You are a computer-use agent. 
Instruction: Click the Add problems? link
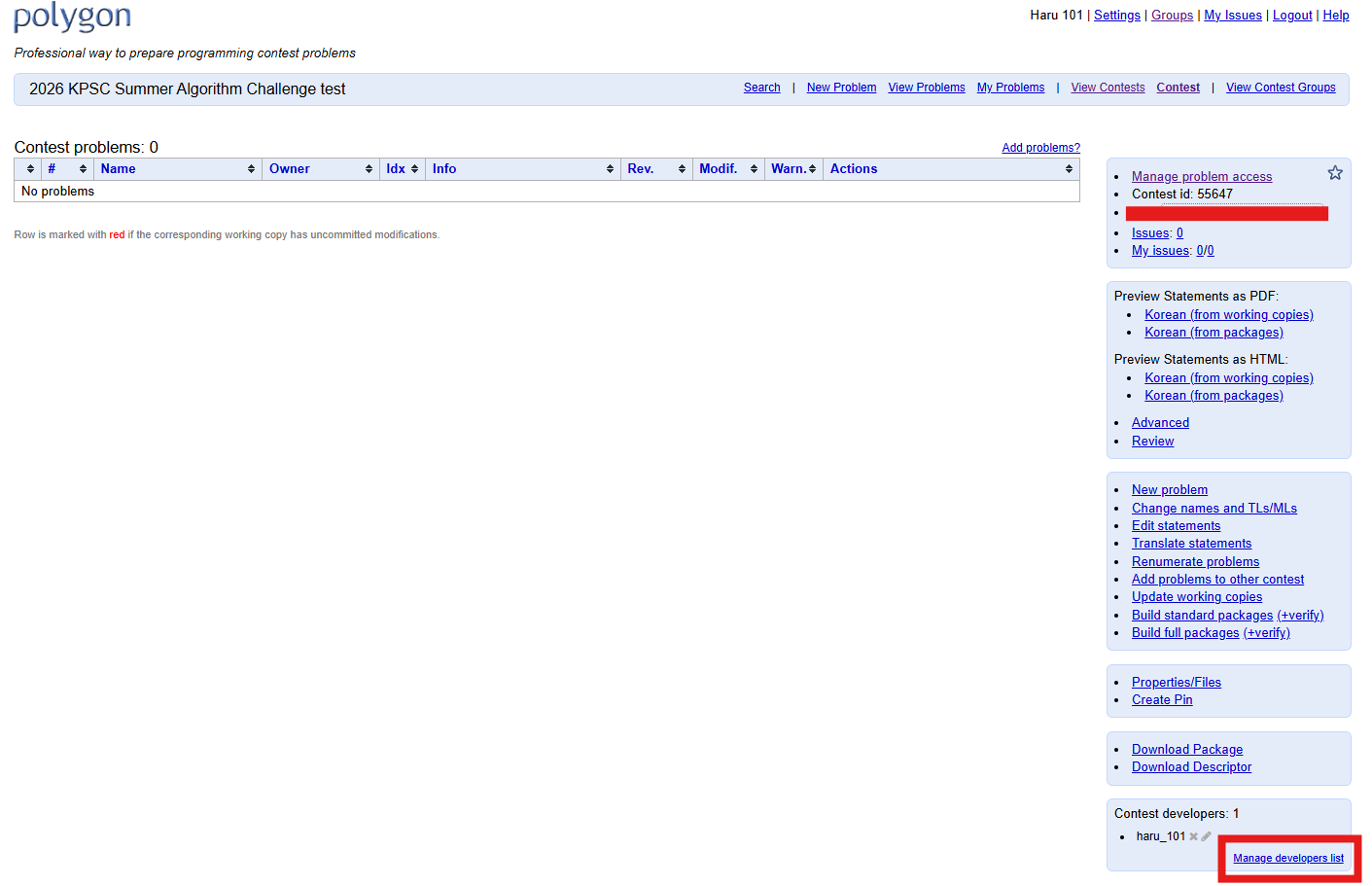point(1040,148)
